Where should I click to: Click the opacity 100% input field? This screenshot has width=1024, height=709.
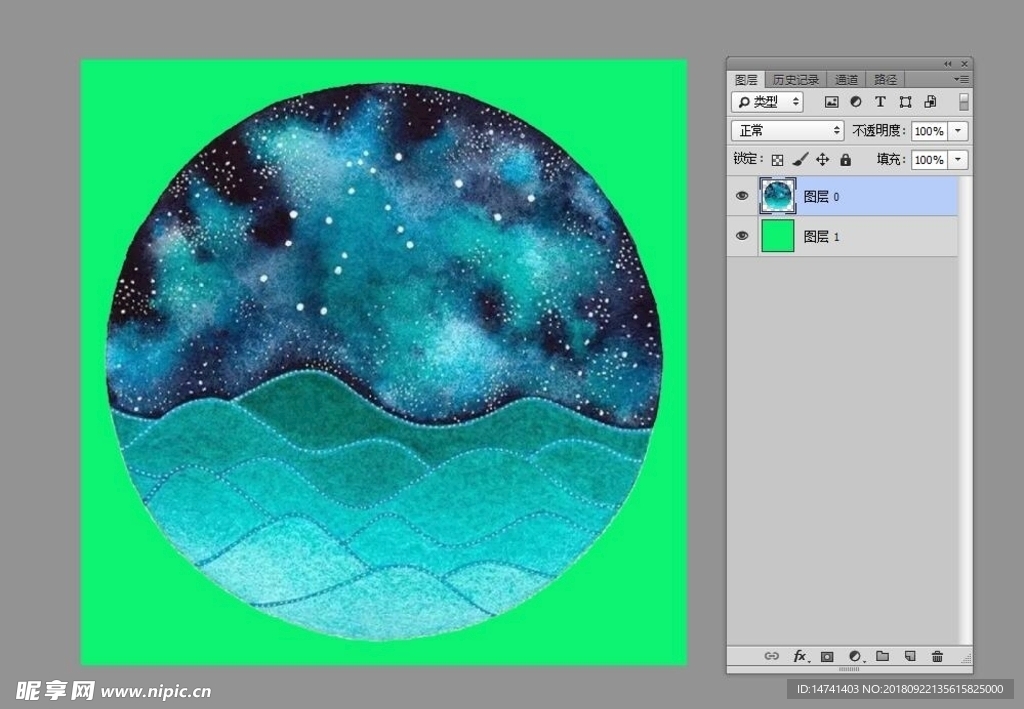tap(929, 131)
